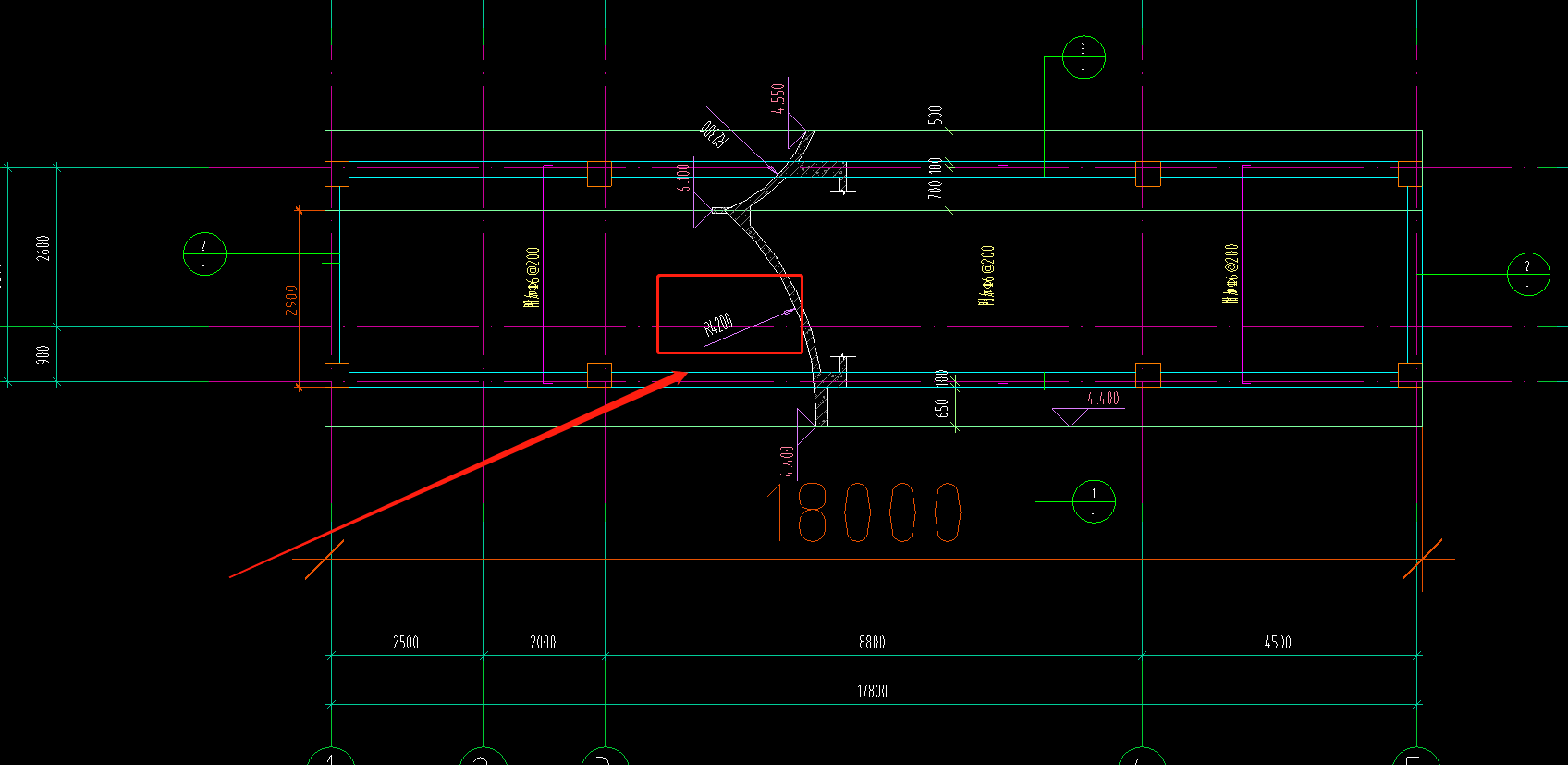
Task: Pick the 6.100 elevation label
Action: pos(684,178)
